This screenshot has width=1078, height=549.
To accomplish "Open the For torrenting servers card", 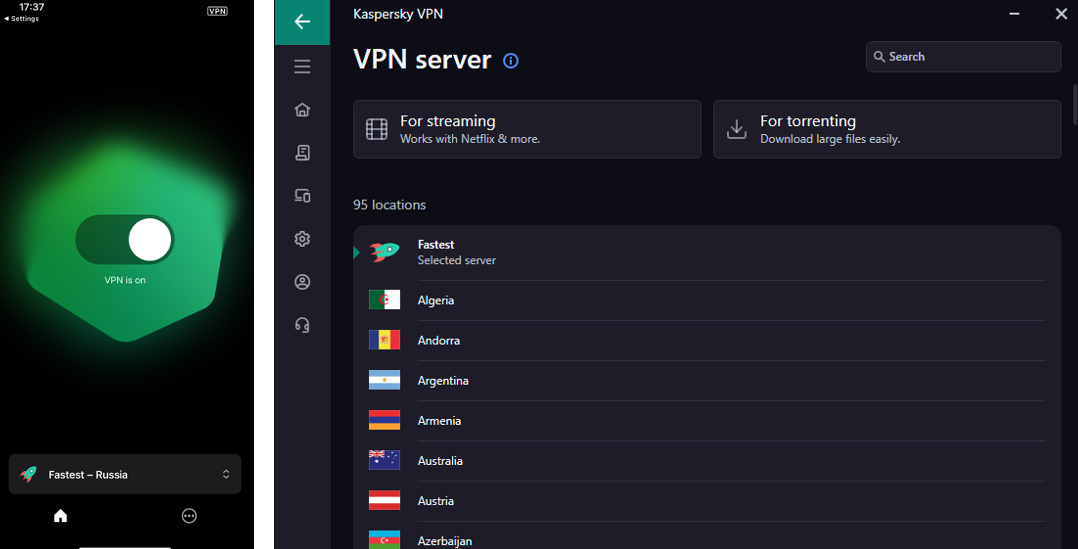I will (x=886, y=129).
